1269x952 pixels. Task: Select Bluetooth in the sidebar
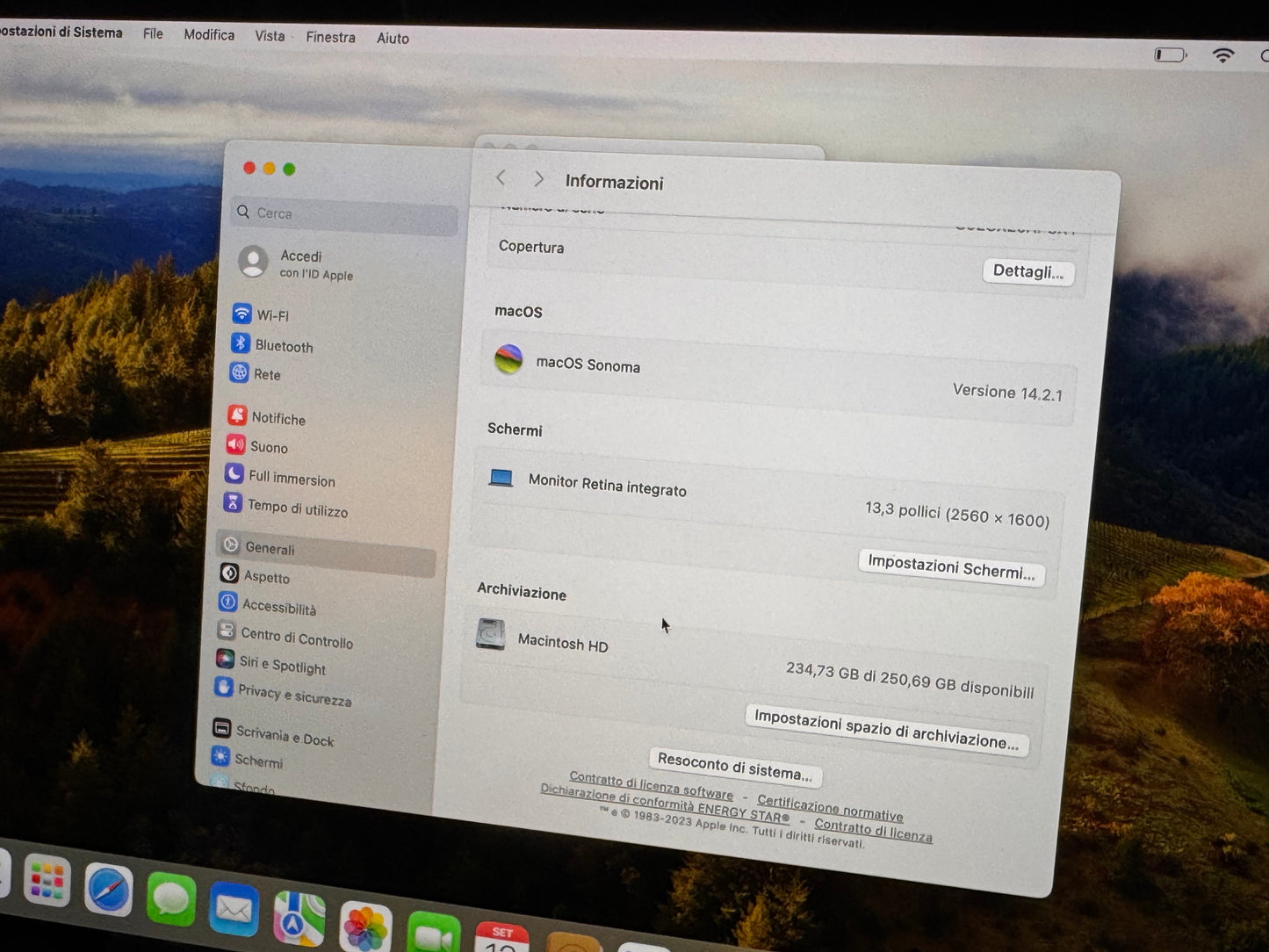click(x=283, y=346)
